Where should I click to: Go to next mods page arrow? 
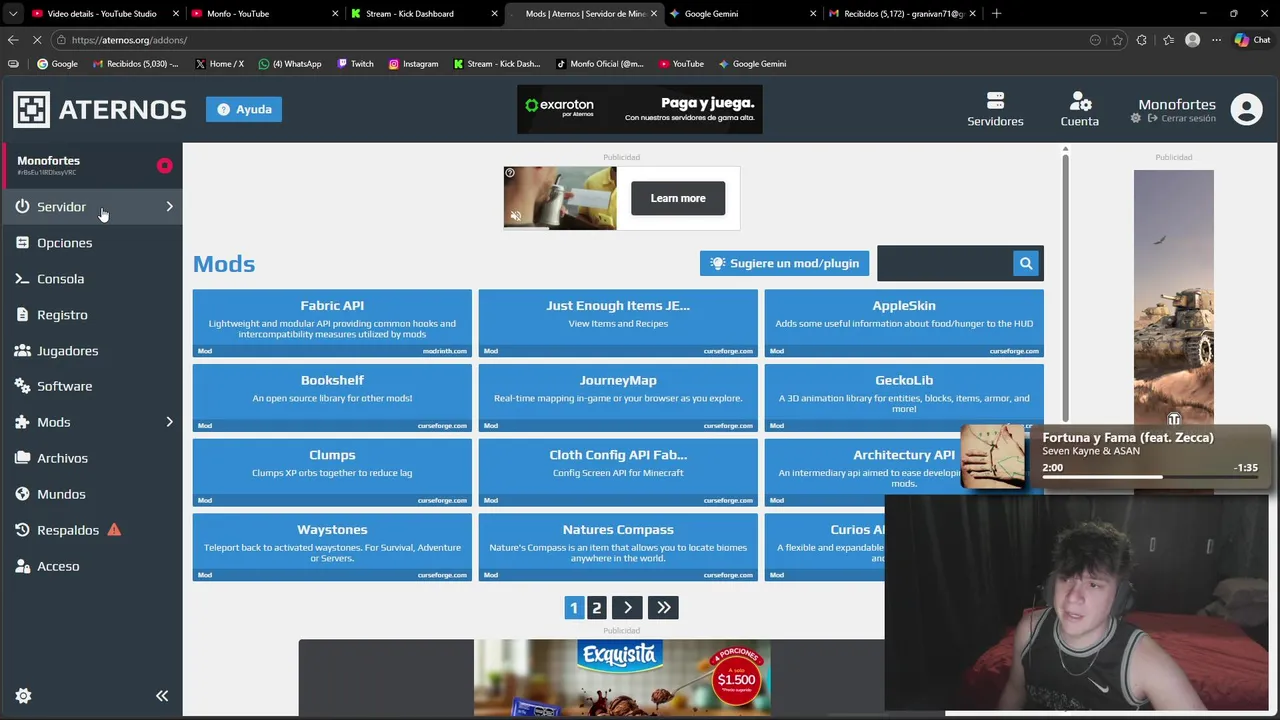pos(627,607)
